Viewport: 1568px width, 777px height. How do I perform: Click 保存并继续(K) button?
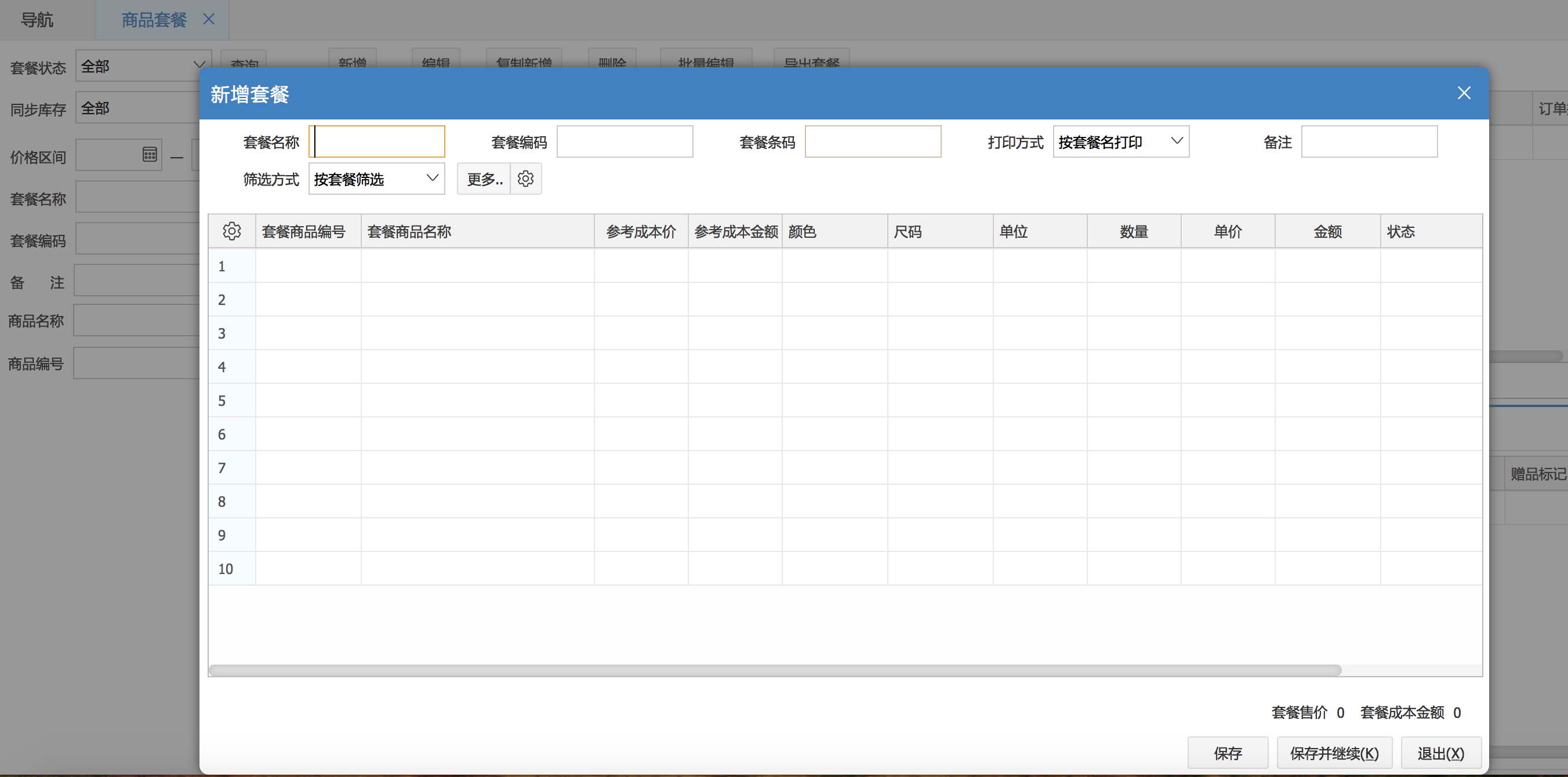pos(1334,753)
